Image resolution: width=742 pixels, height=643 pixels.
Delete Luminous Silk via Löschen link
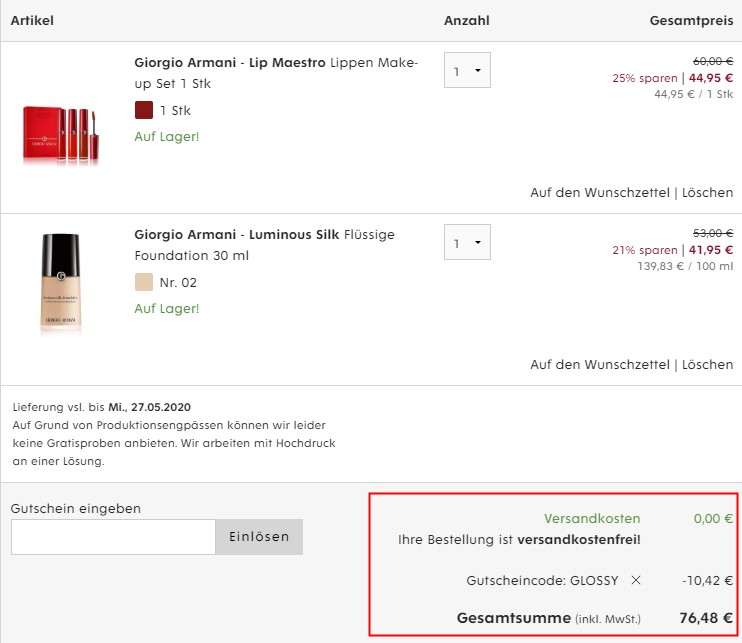[x=707, y=364]
